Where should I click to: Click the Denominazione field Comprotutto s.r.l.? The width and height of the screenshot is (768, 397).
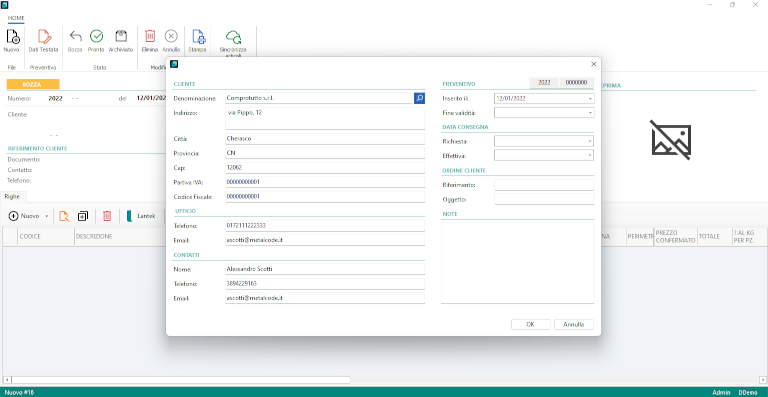pyautogui.click(x=319, y=98)
